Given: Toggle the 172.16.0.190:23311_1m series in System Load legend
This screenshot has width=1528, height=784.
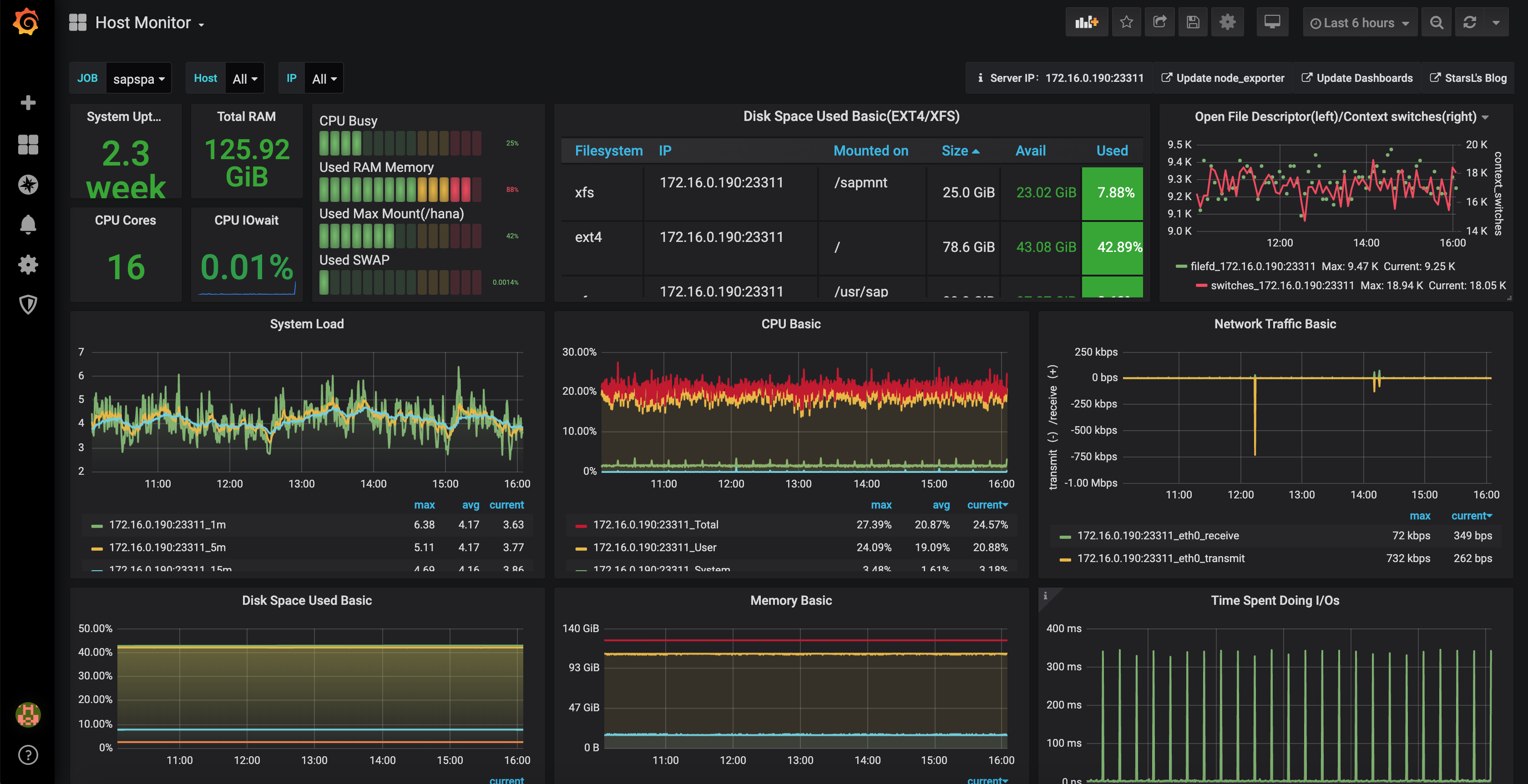Looking at the screenshot, I should coord(167,524).
